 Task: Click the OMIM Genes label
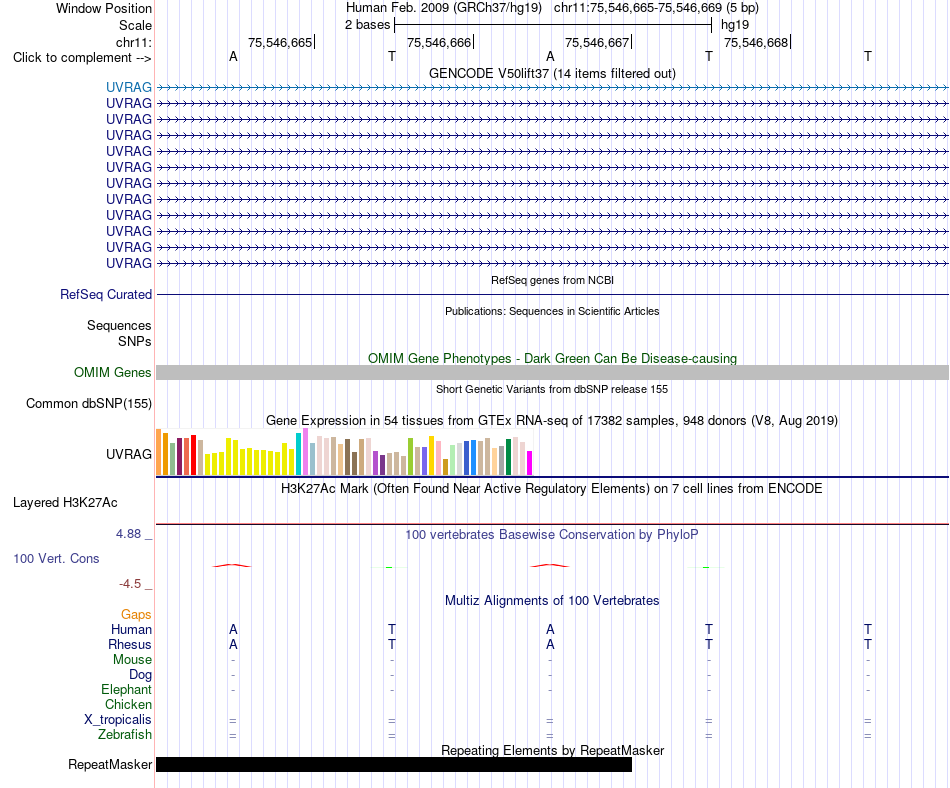tap(112, 372)
